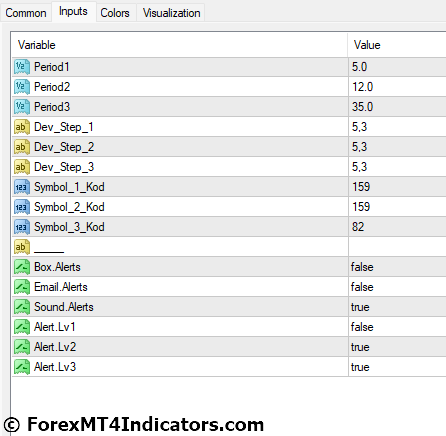Viewport: 446px width, 436px height.
Task: Click the Symbol_1_Kod integer icon
Action: click(22, 187)
